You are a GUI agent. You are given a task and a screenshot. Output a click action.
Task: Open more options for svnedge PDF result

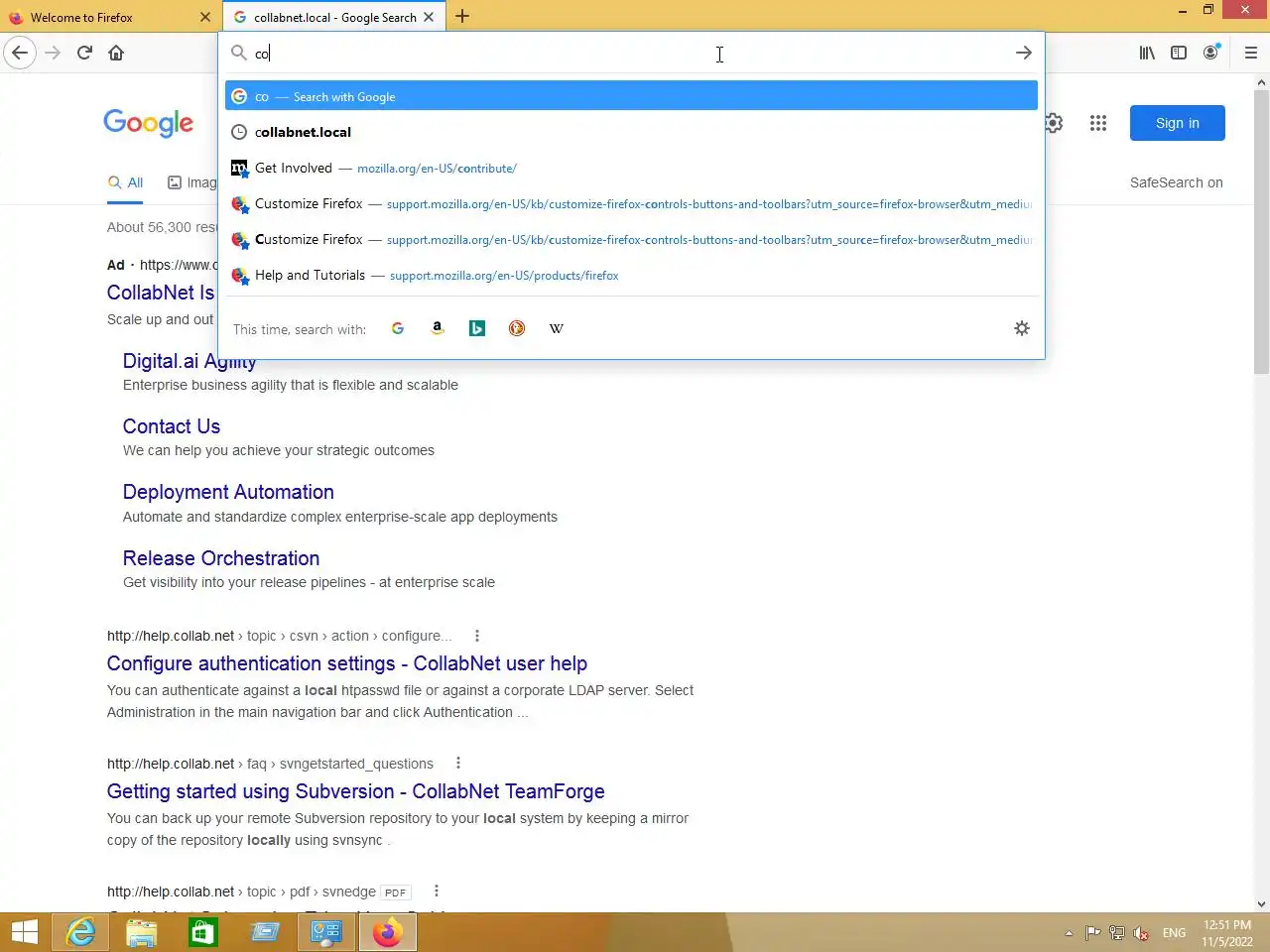tap(437, 891)
